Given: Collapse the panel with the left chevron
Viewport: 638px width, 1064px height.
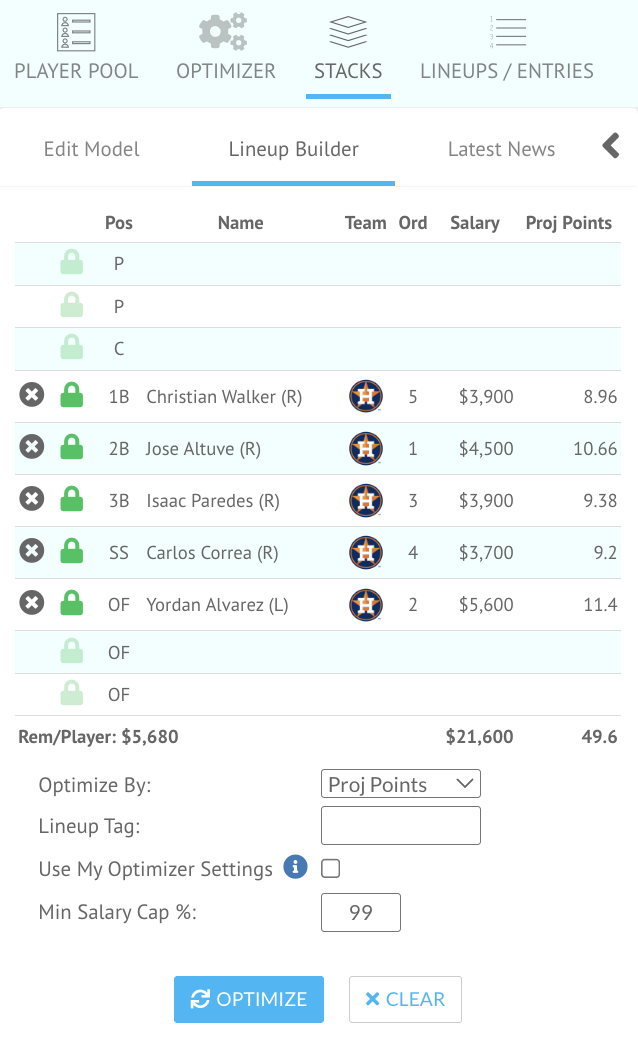Looking at the screenshot, I should pos(611,147).
